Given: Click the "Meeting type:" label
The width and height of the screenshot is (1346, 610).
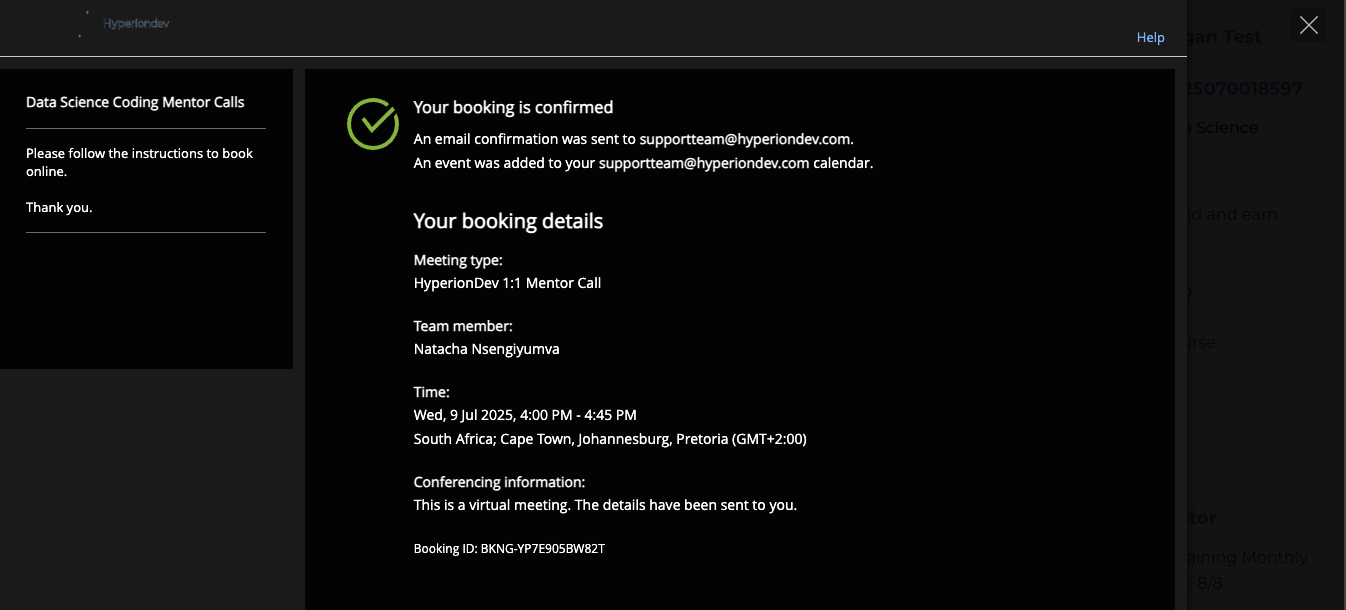Looking at the screenshot, I should point(458,260).
